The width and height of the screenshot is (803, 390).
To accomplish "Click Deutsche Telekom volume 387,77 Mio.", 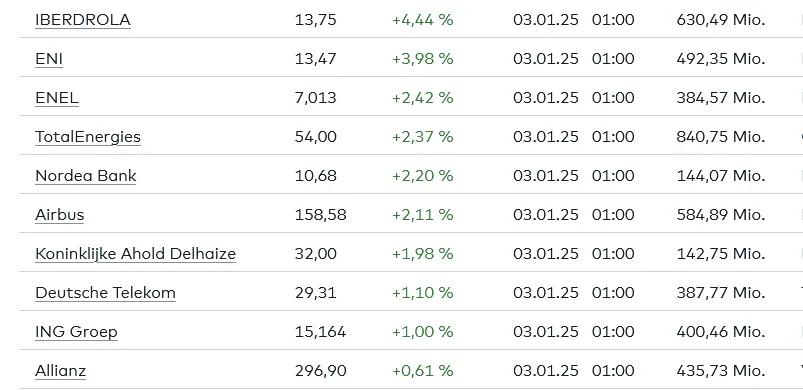I will tap(721, 292).
